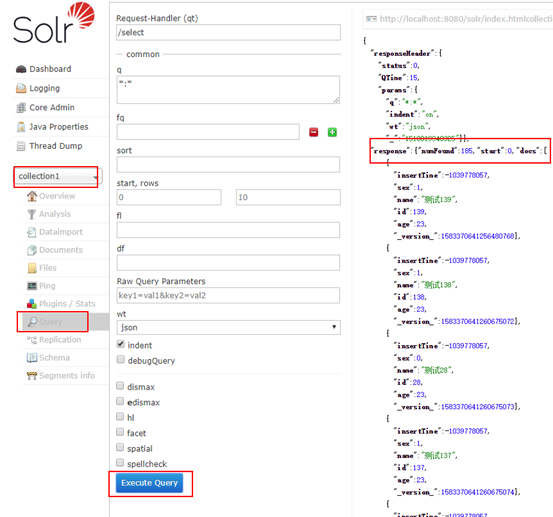Click the Core Admin icon

(x=21, y=108)
